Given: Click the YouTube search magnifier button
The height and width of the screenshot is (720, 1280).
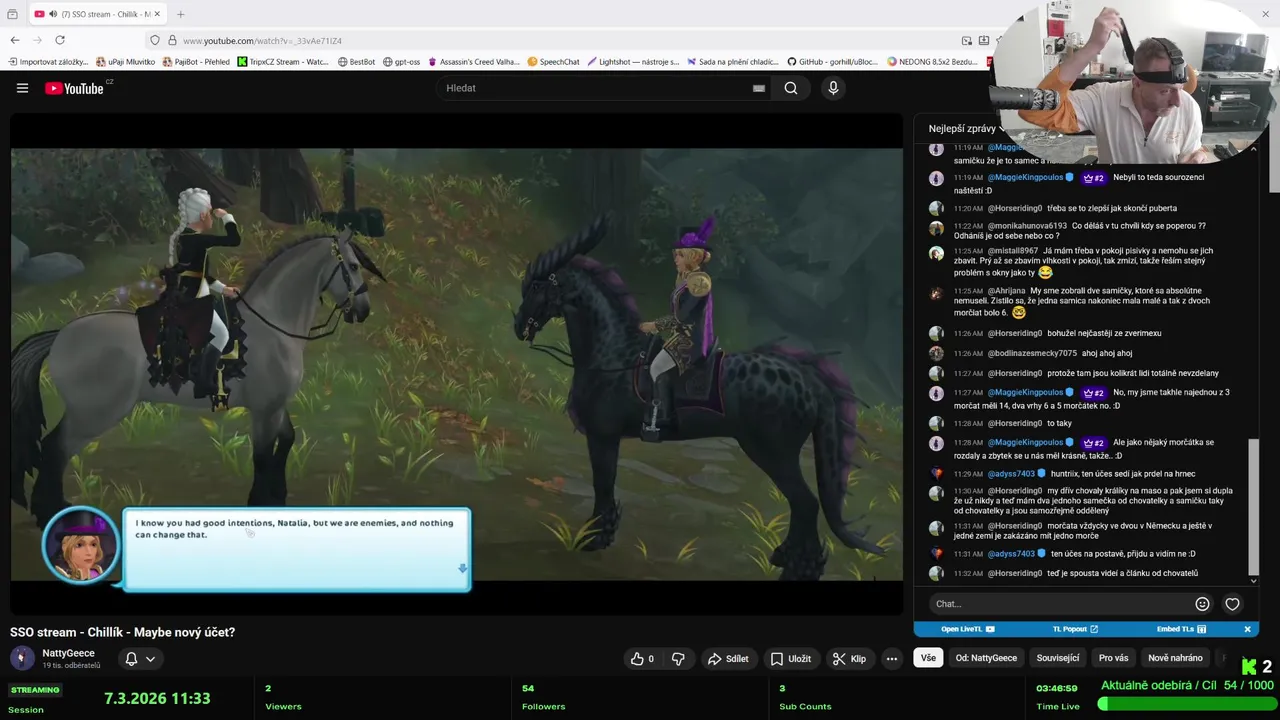Looking at the screenshot, I should (x=791, y=88).
